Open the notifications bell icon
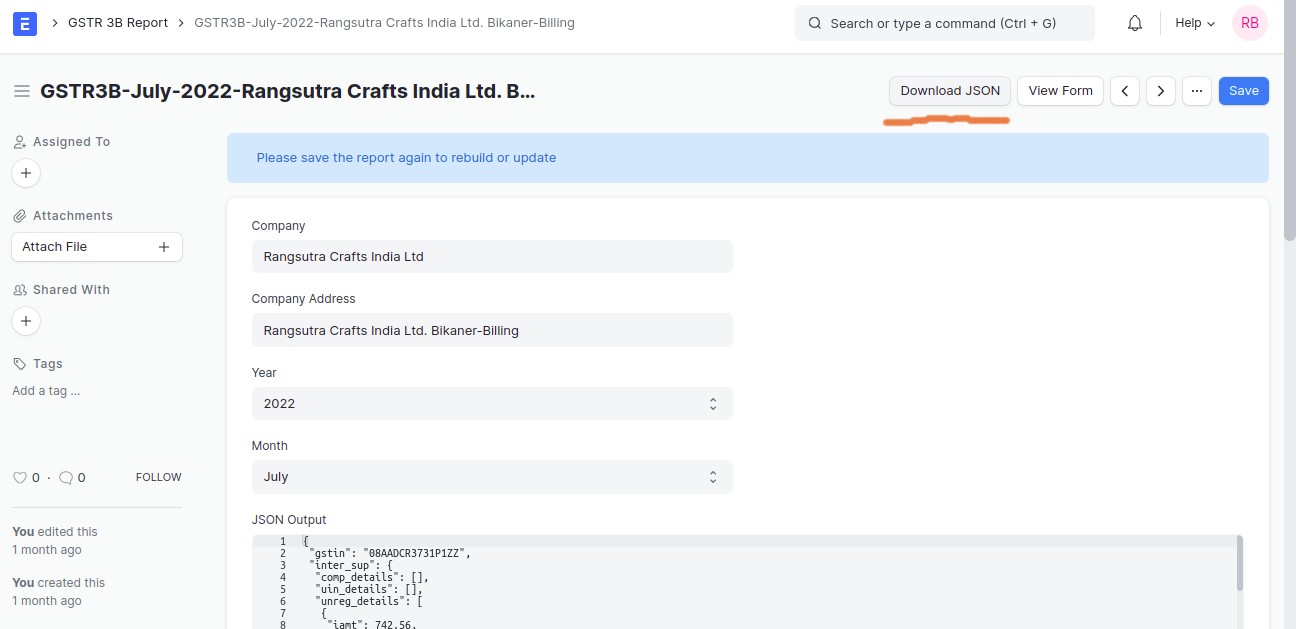Image resolution: width=1296 pixels, height=629 pixels. (x=1135, y=23)
